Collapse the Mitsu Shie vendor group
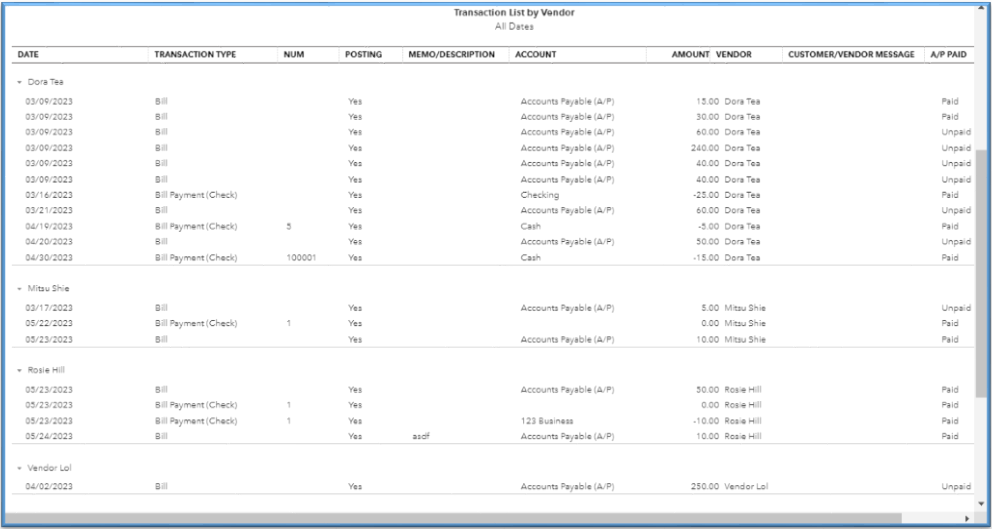992x529 pixels. 19,289
